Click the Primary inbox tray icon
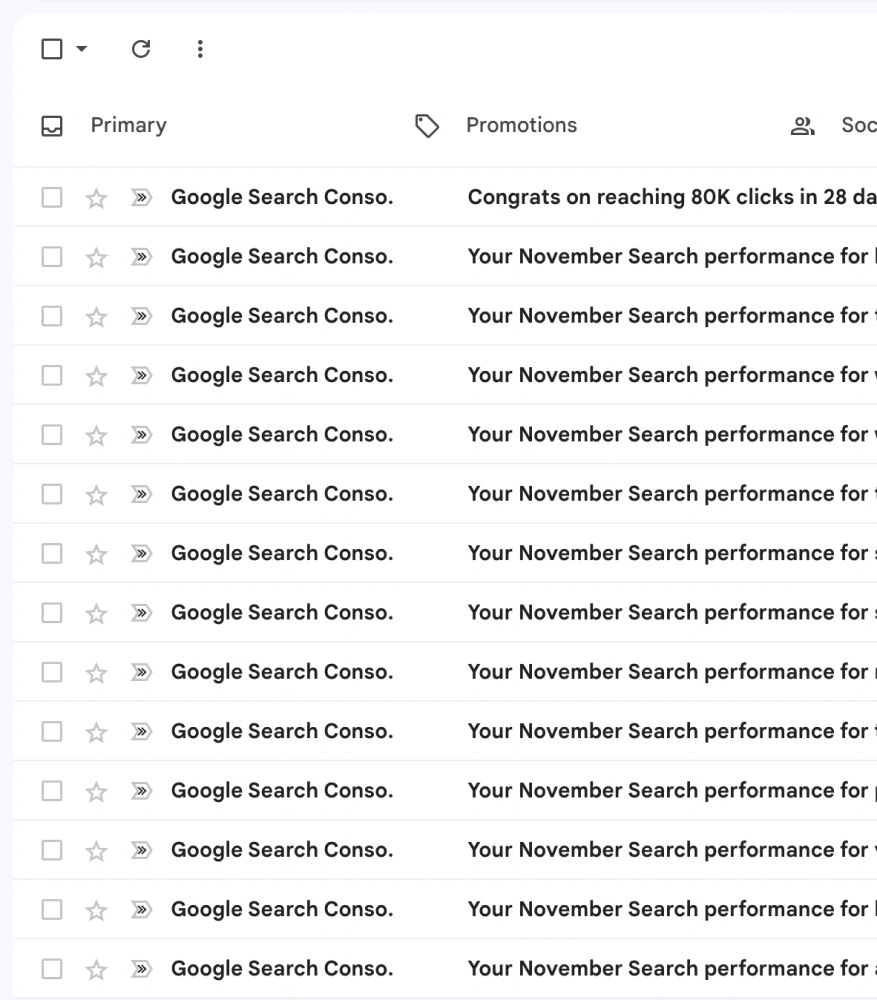Viewport: 877px width, 1000px height. coord(52,126)
